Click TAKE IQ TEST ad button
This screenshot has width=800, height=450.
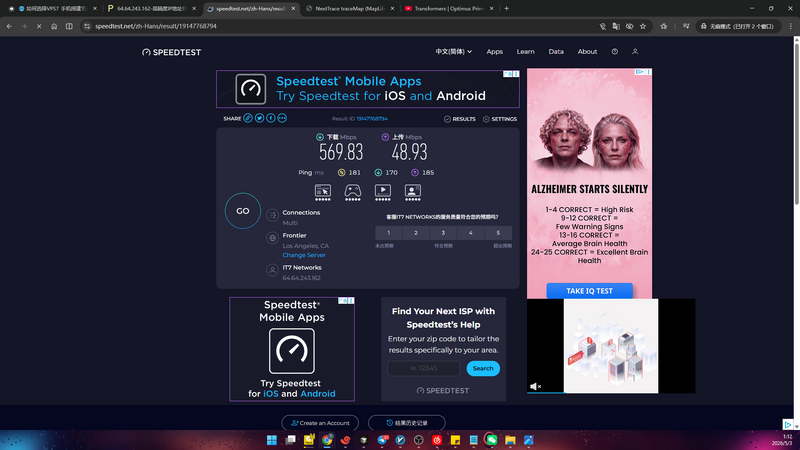point(589,291)
